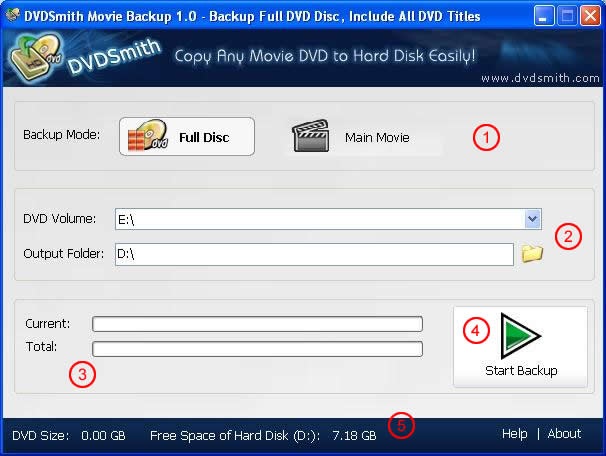Select the Full Disc backup mode
The image size is (606, 456).
tap(187, 137)
